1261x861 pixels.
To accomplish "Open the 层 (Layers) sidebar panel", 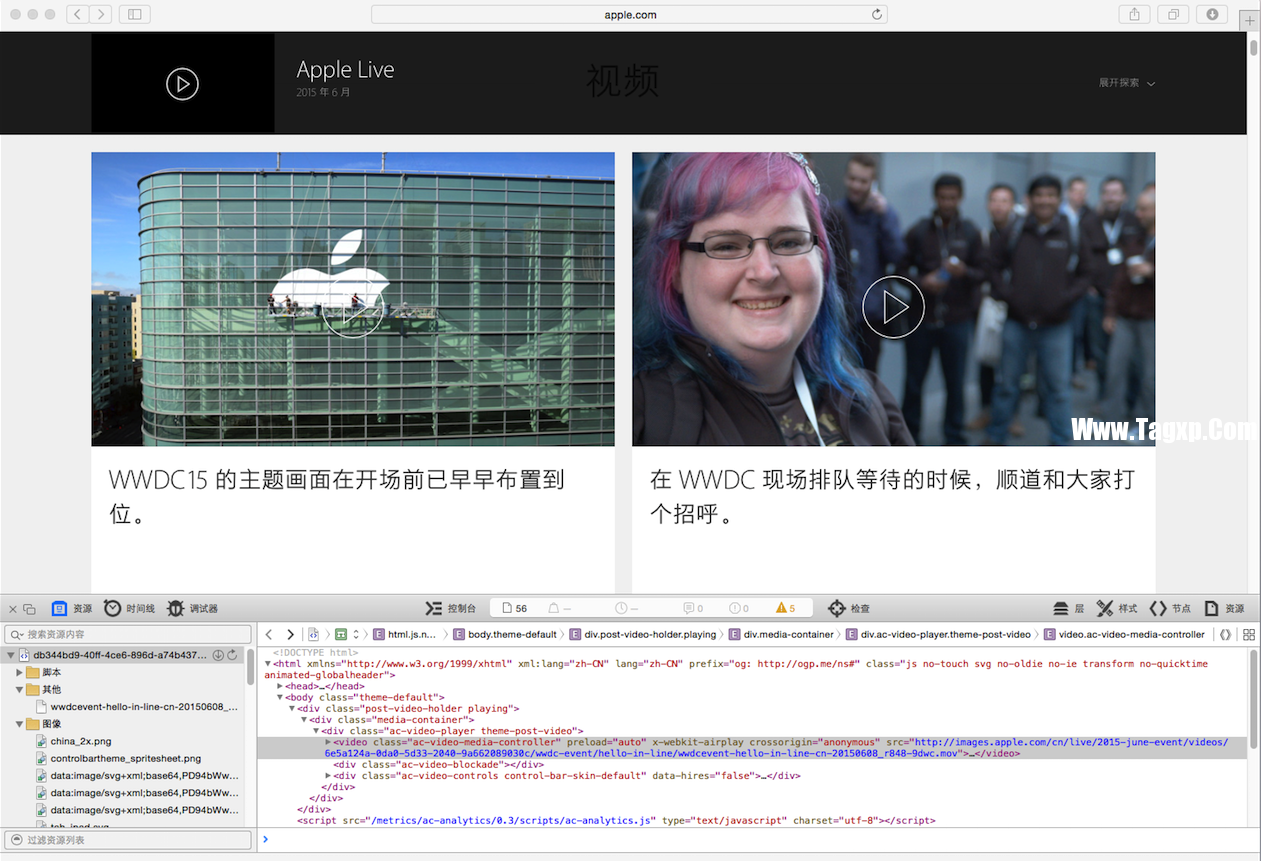I will coord(1061,608).
